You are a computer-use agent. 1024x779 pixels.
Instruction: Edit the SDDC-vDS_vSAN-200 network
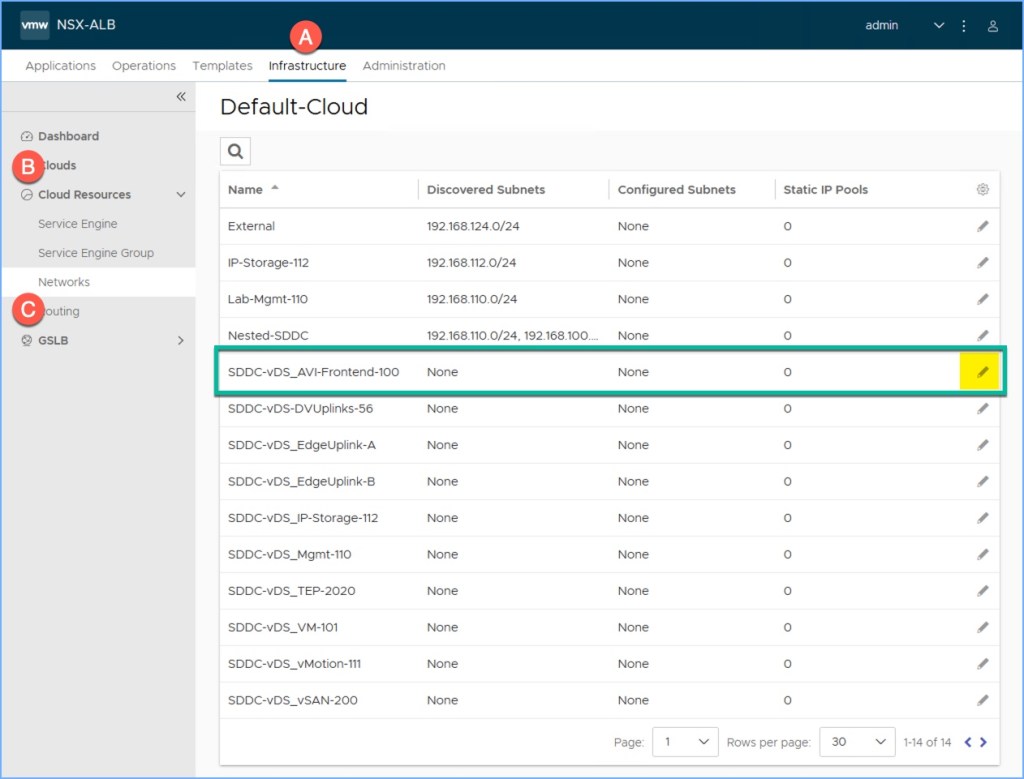[982, 700]
